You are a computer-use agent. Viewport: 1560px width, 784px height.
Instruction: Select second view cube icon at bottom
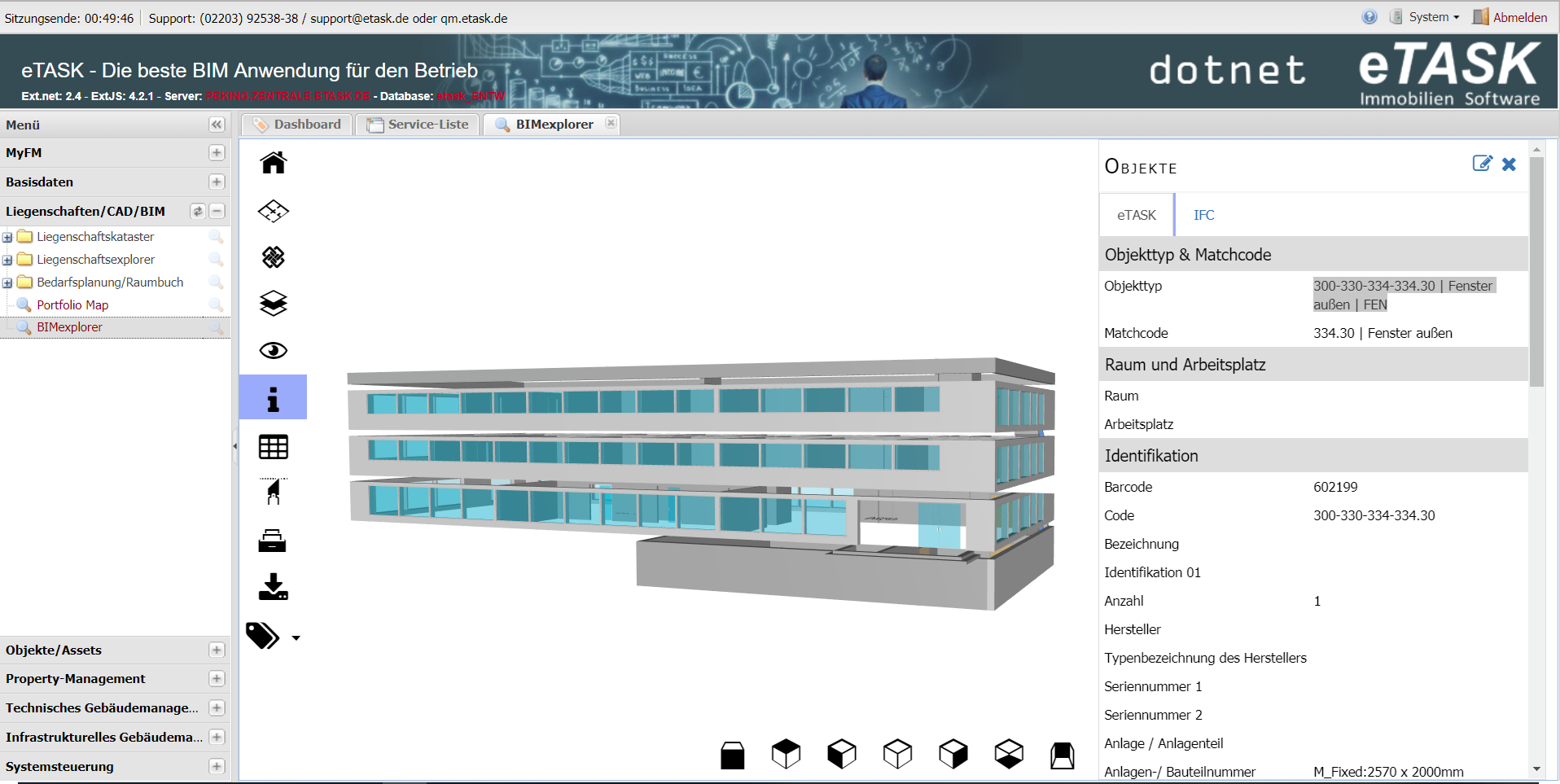(x=787, y=754)
